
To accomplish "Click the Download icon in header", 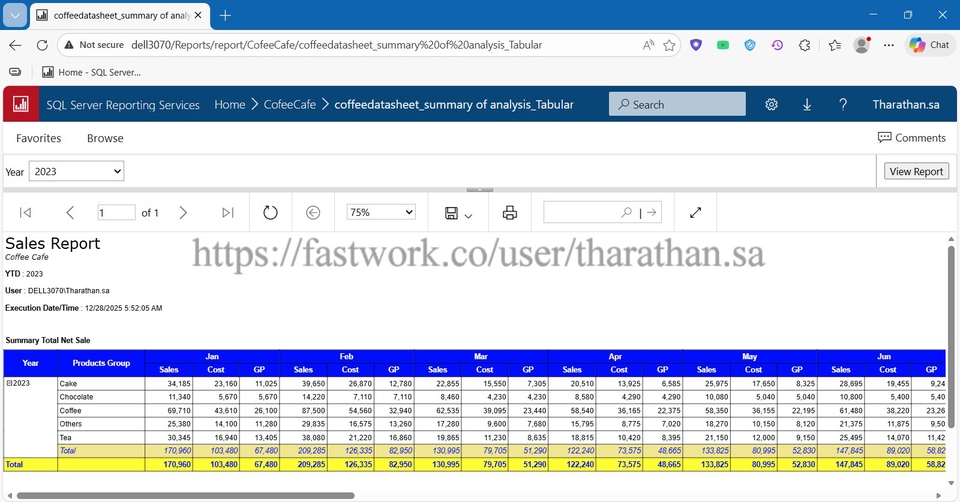I will coord(807,105).
